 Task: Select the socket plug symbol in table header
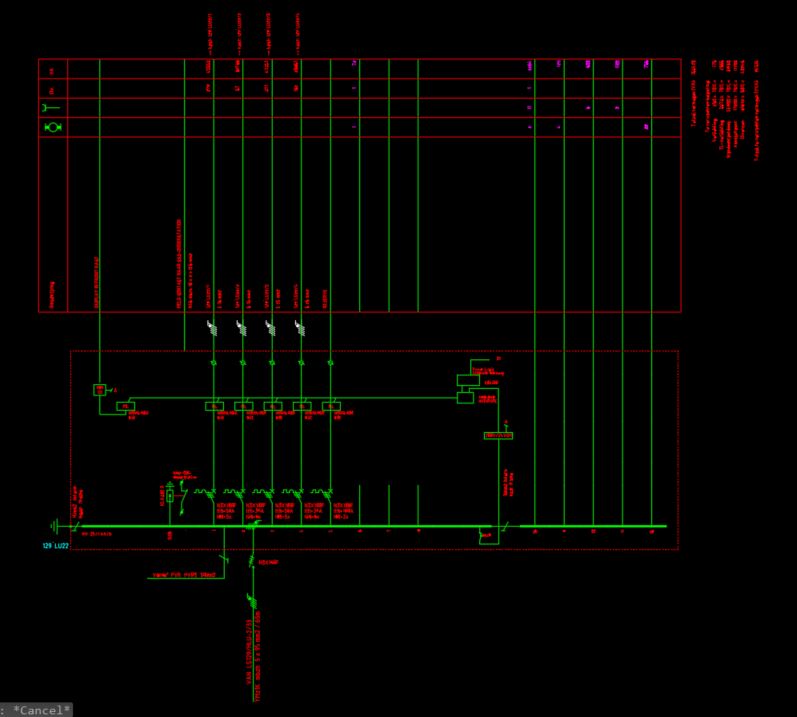(x=50, y=108)
